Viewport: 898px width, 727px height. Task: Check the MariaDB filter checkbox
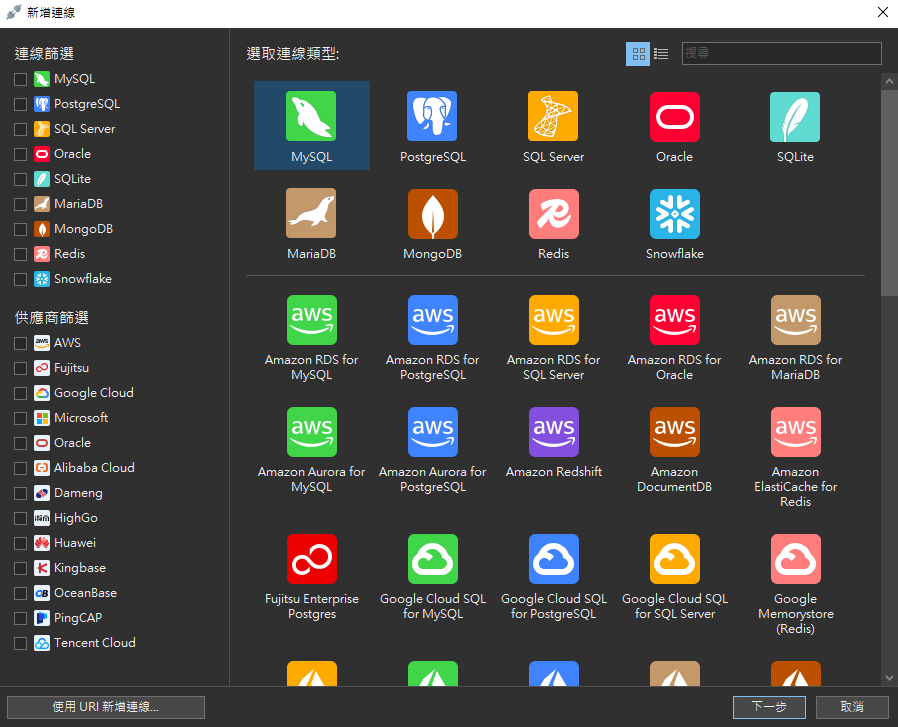(x=21, y=204)
